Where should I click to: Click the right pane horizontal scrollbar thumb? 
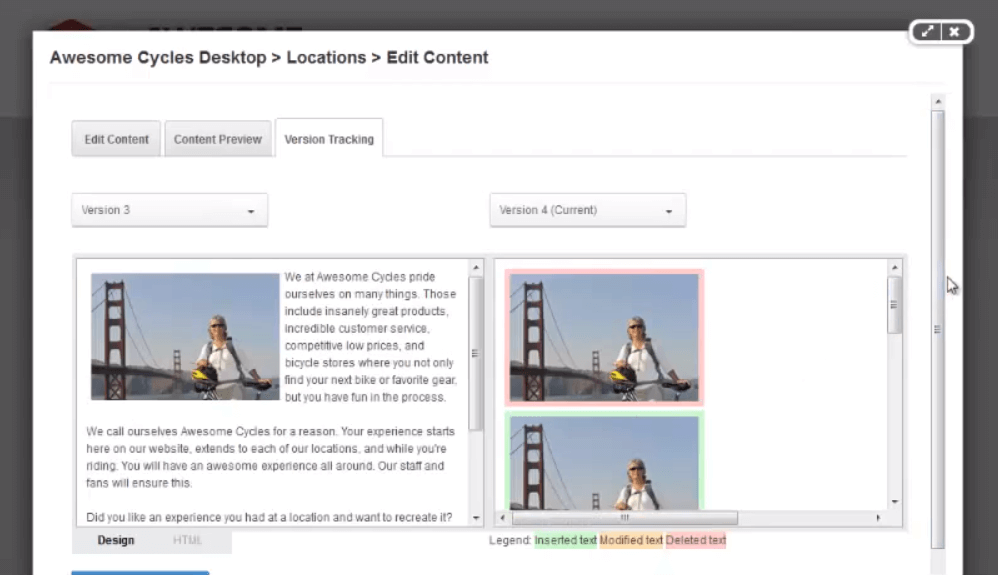pos(624,518)
